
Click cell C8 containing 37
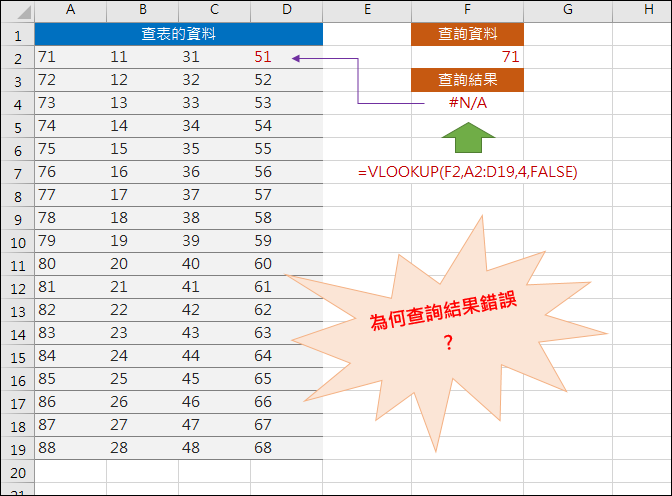215,195
